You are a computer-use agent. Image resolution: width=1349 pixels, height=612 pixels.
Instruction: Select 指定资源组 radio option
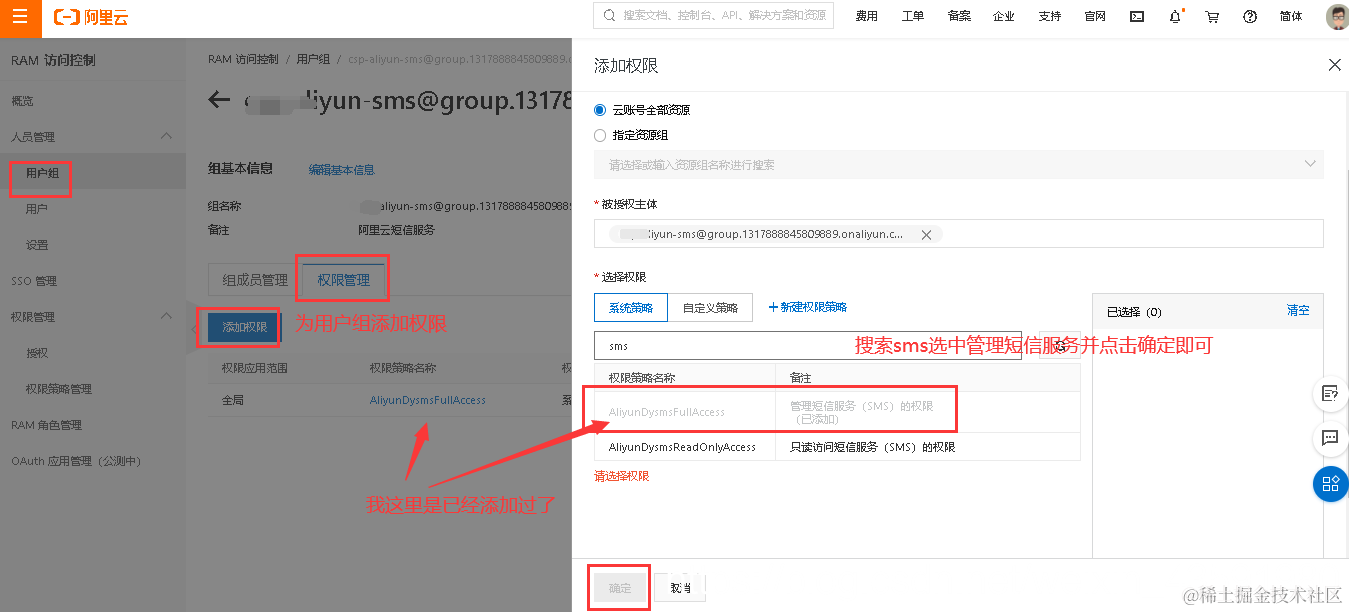pyautogui.click(x=600, y=135)
